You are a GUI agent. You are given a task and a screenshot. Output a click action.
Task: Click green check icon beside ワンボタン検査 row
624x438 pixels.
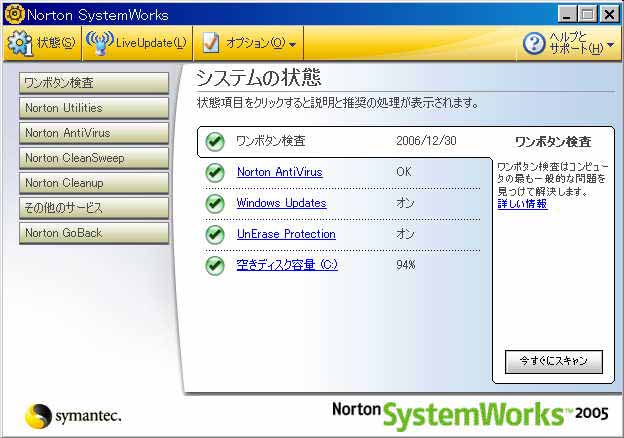coord(215,141)
